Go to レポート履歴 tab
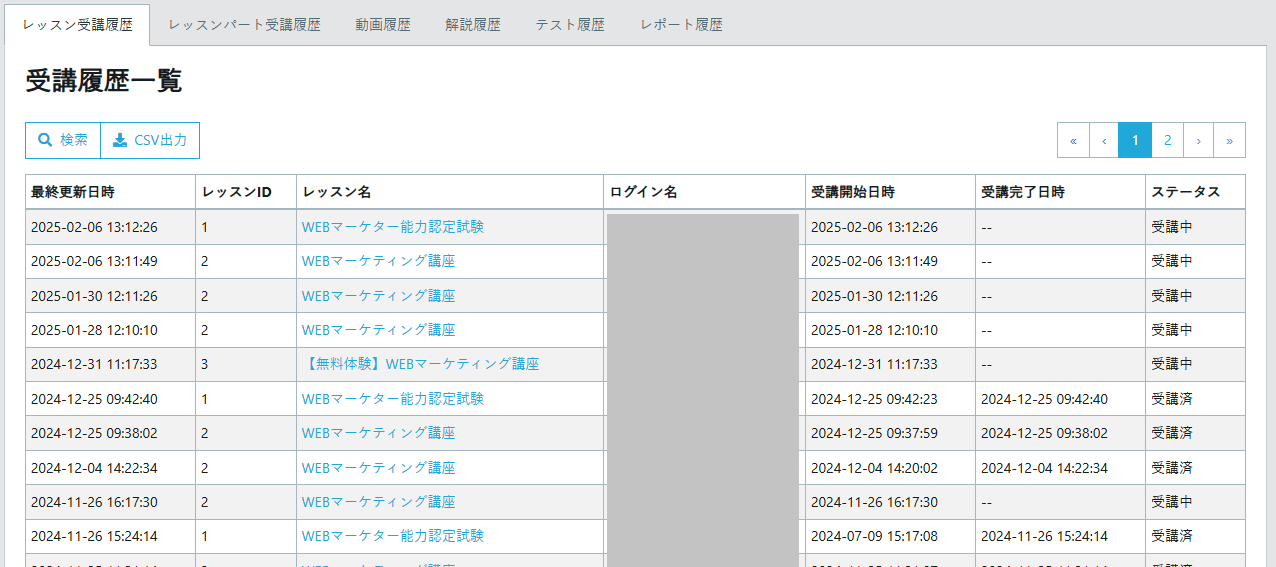The width and height of the screenshot is (1276, 567). point(681,25)
